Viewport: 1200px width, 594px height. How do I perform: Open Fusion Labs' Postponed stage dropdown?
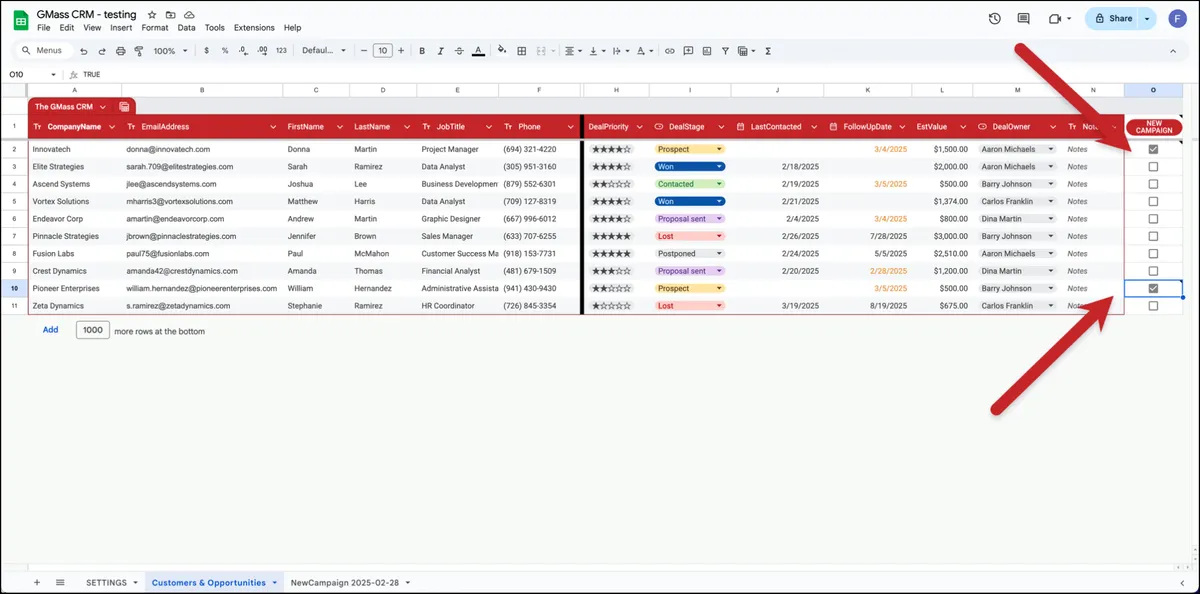[718, 254]
